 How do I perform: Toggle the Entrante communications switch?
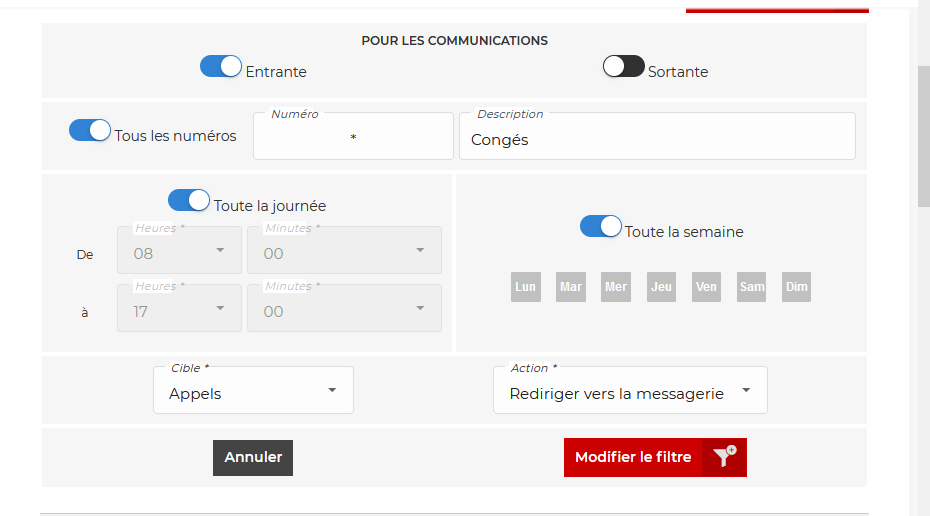221,66
